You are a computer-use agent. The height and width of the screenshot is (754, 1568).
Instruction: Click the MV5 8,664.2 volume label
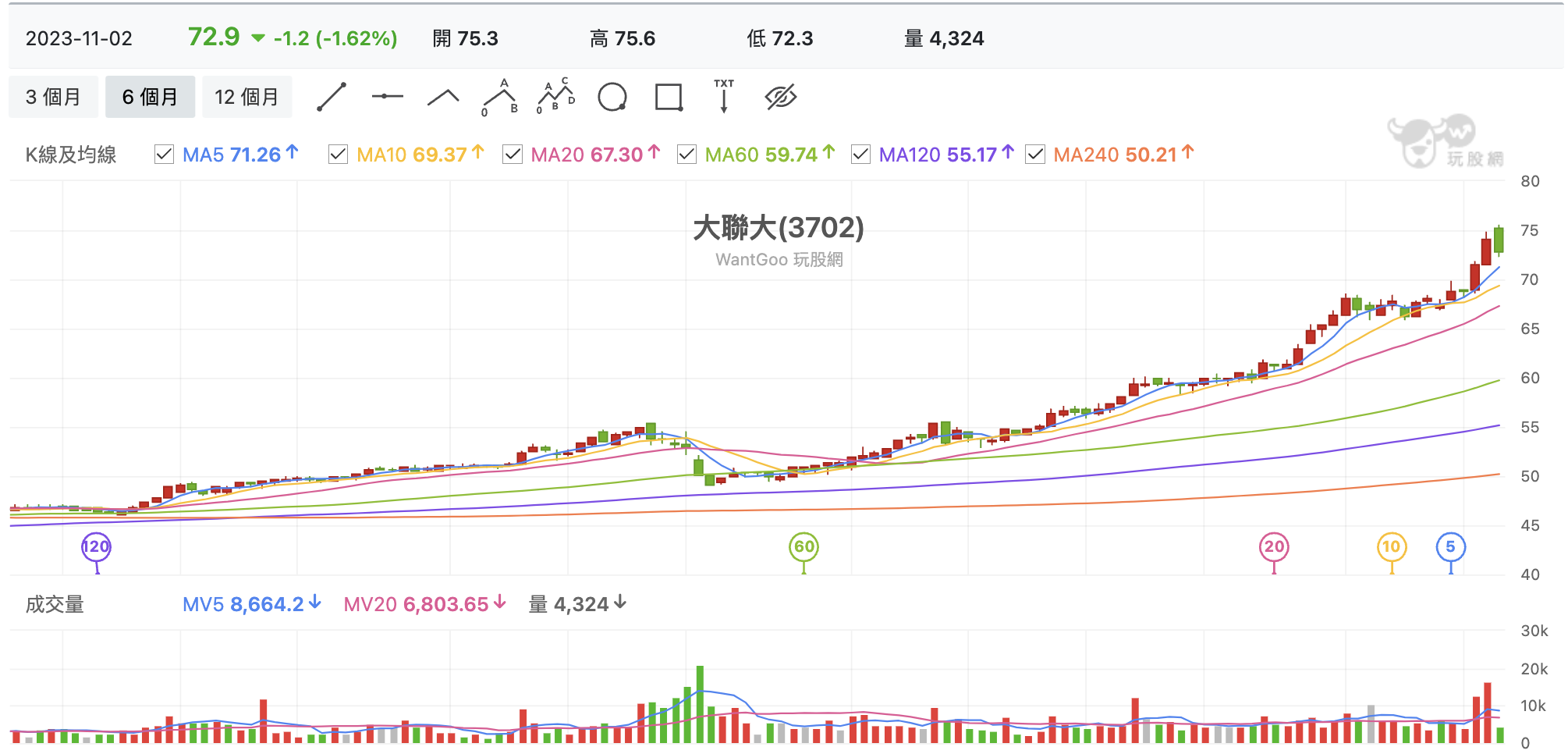click(x=251, y=604)
